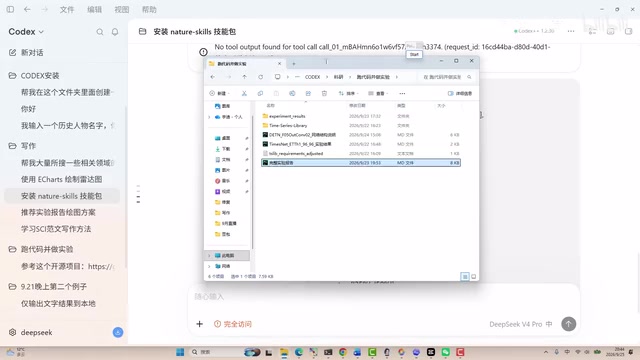Click the plus attach button in chat input
This screenshot has width=640, height=360.
point(199,324)
